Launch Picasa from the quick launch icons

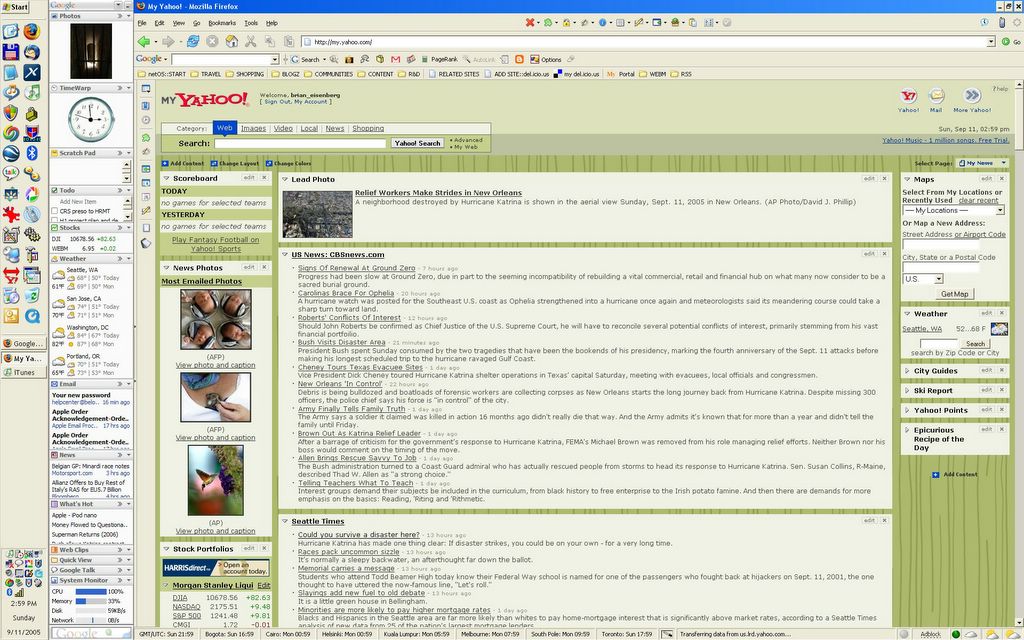pos(31,194)
